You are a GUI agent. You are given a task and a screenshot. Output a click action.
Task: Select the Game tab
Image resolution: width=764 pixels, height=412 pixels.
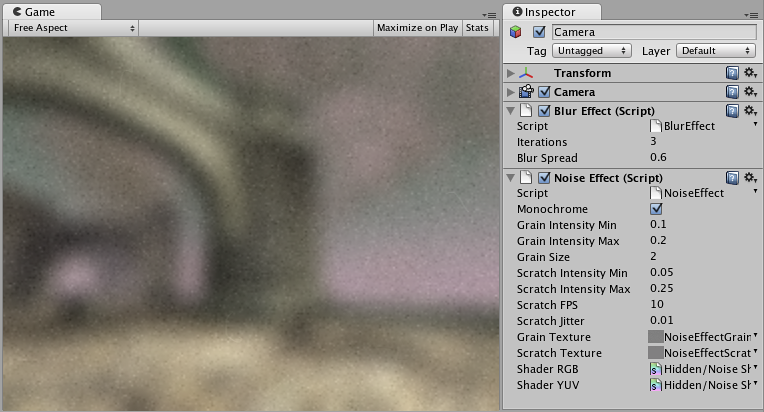pyautogui.click(x=52, y=12)
